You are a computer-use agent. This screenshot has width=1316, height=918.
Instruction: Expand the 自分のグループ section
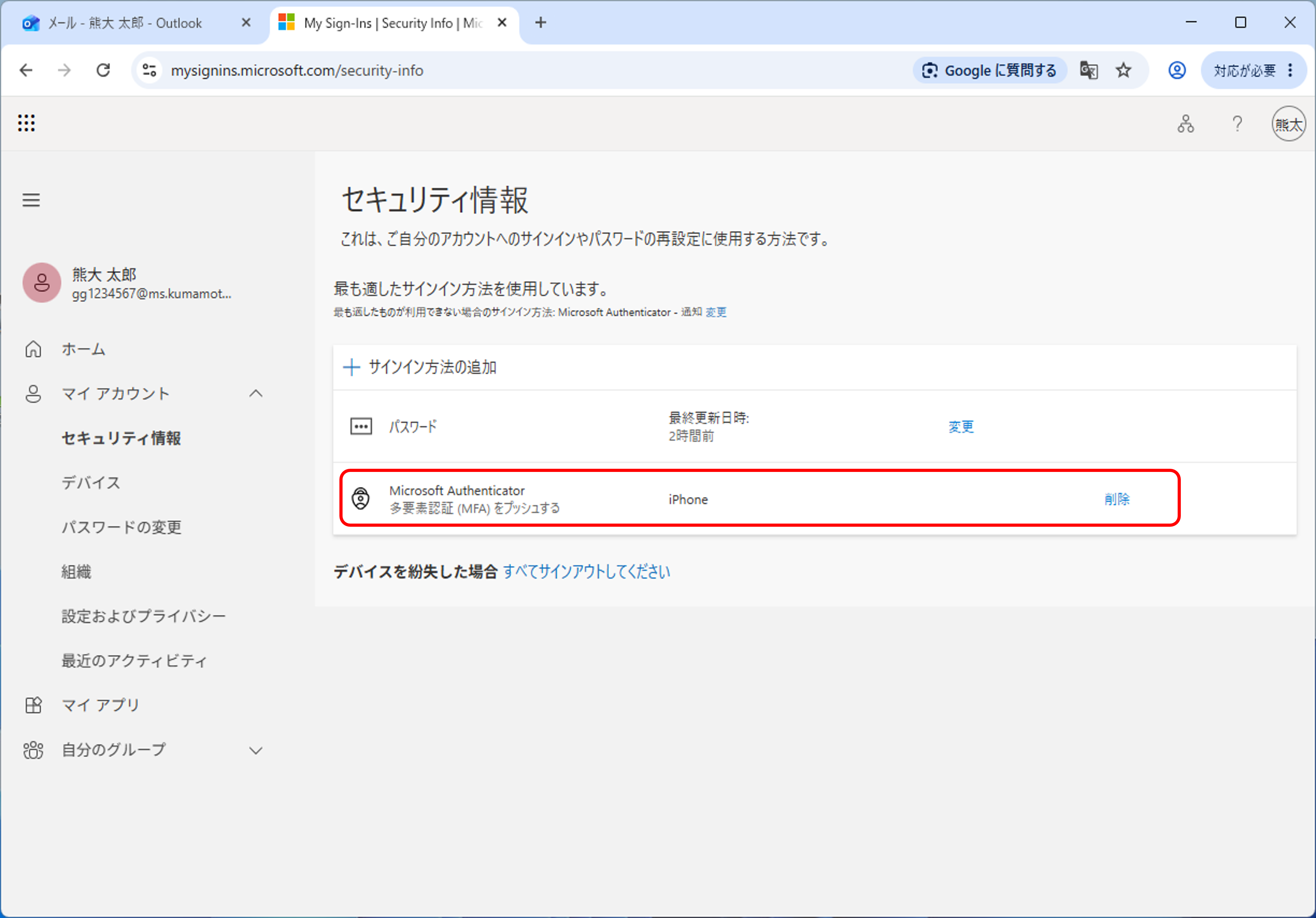pos(256,750)
